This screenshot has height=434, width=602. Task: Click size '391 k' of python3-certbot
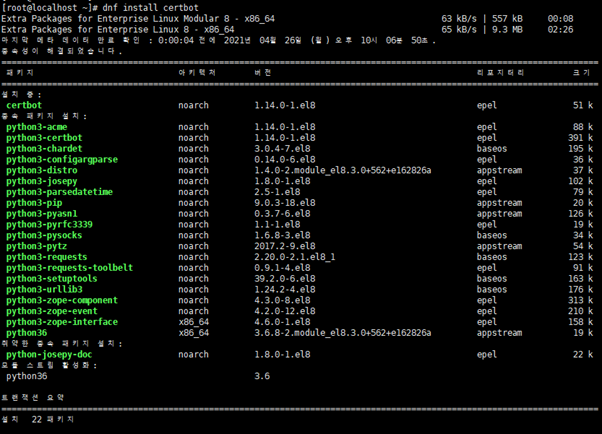click(580, 138)
